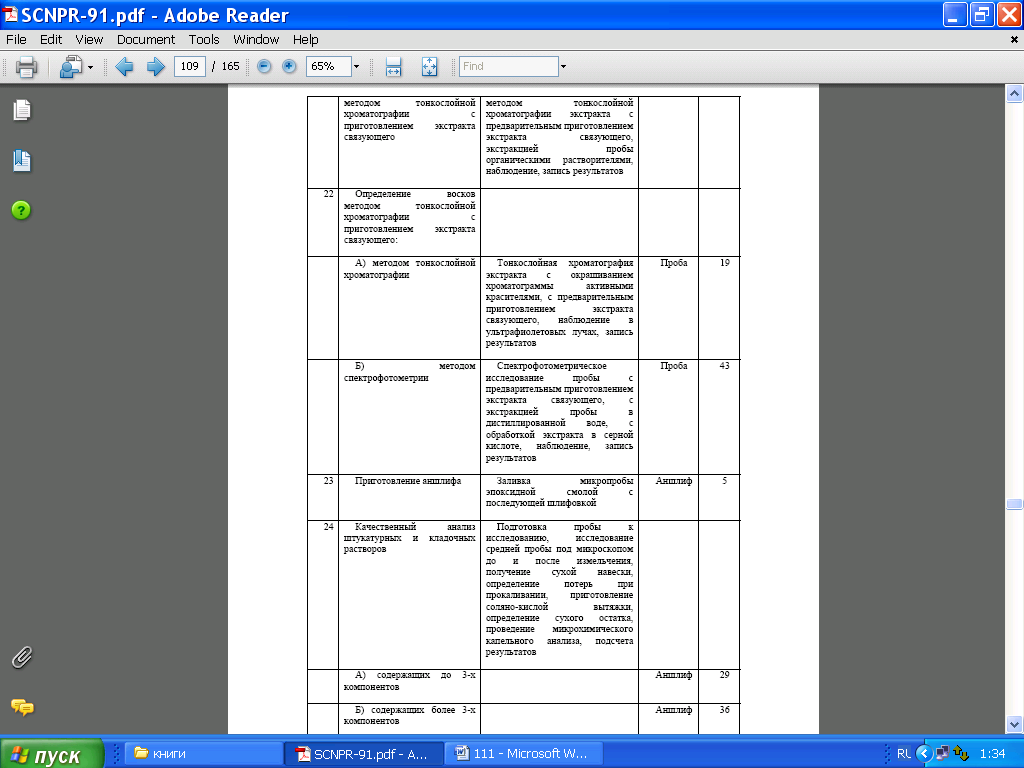This screenshot has width=1024, height=768.
Task: Click the zoom in plus button
Action: point(289,67)
